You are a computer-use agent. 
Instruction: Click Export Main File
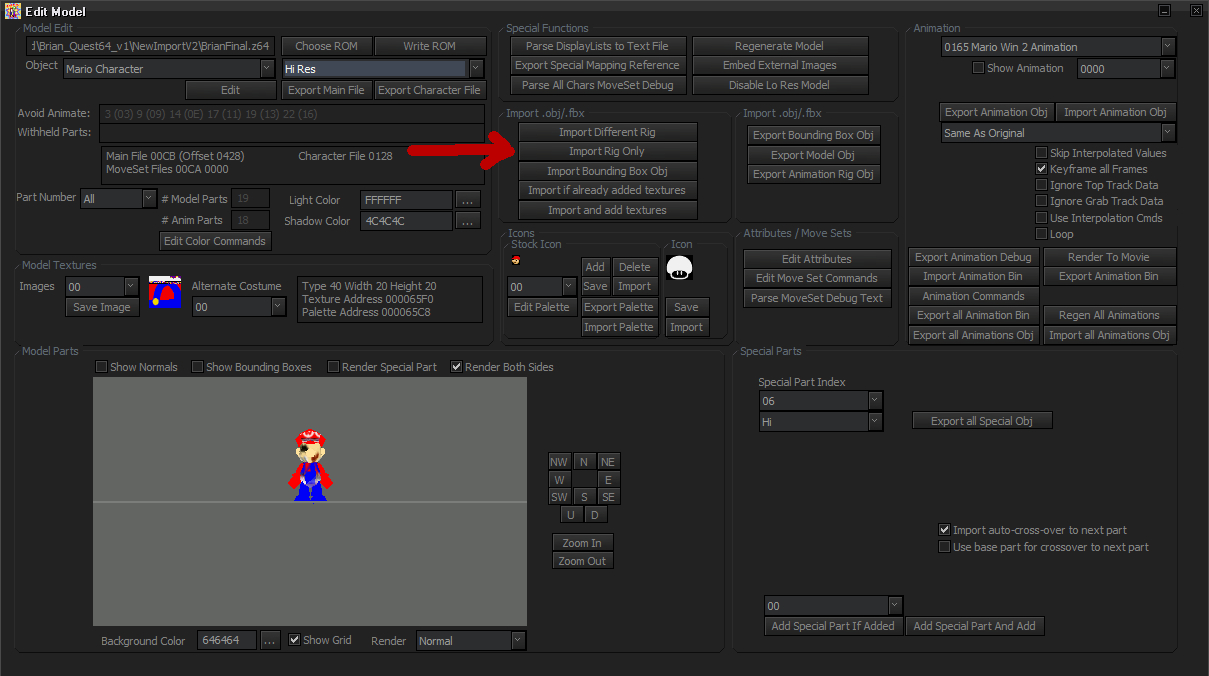pyautogui.click(x=326, y=90)
